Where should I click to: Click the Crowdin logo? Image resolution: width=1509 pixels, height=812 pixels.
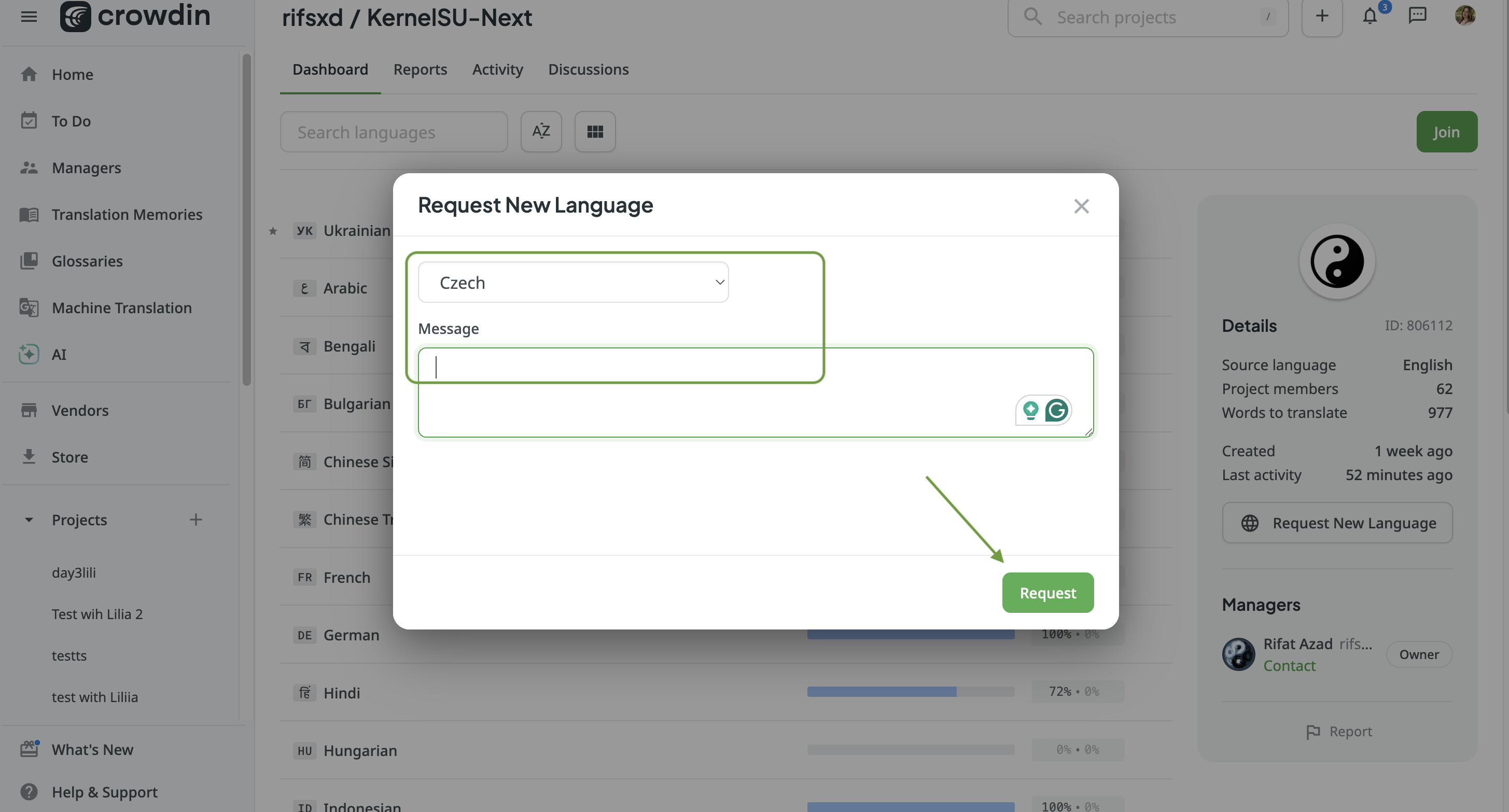tap(135, 16)
